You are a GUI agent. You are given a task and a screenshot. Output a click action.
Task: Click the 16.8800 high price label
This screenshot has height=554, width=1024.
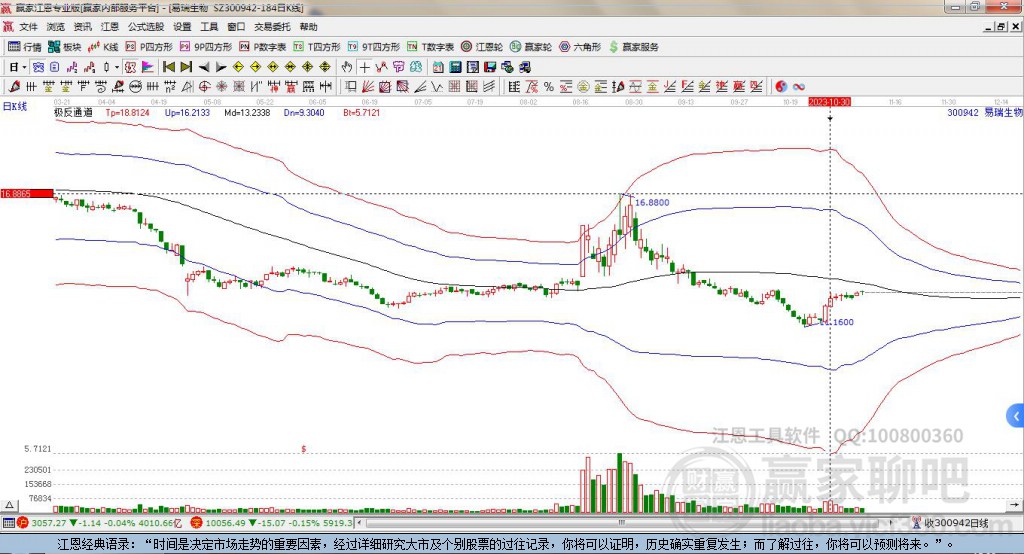[x=652, y=203]
